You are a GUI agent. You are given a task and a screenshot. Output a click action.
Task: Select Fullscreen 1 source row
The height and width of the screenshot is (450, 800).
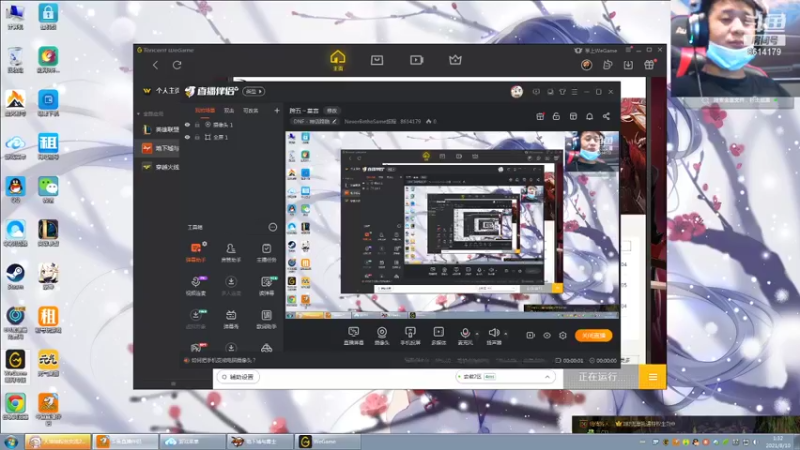232,137
